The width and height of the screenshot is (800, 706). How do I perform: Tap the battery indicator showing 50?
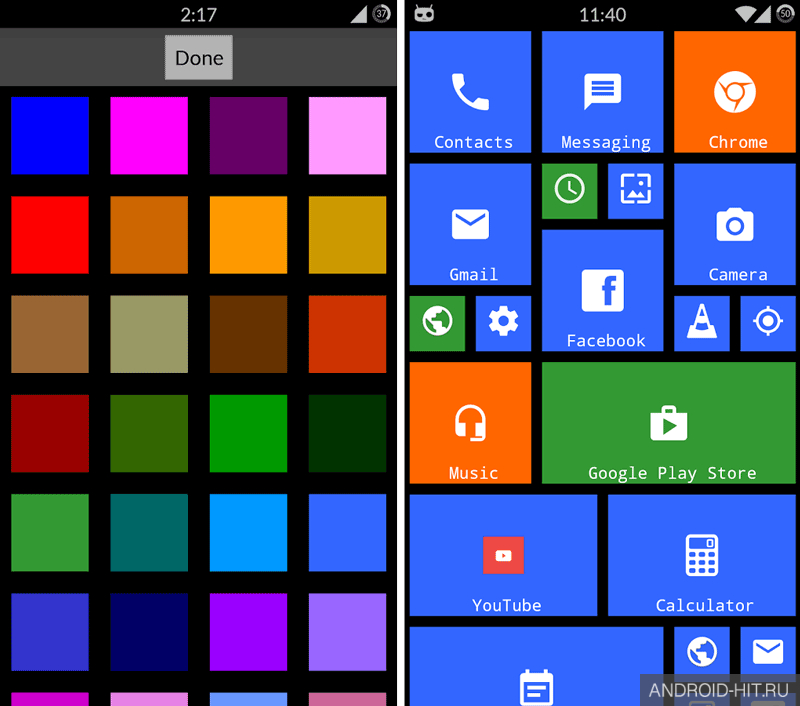(x=786, y=14)
